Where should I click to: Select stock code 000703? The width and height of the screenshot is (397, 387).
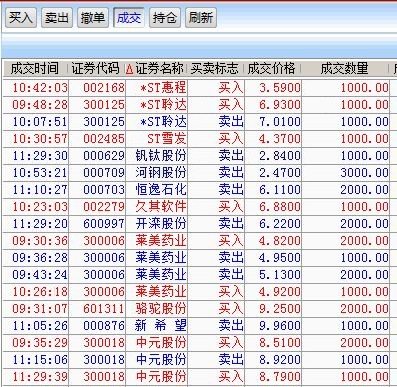[x=104, y=190]
